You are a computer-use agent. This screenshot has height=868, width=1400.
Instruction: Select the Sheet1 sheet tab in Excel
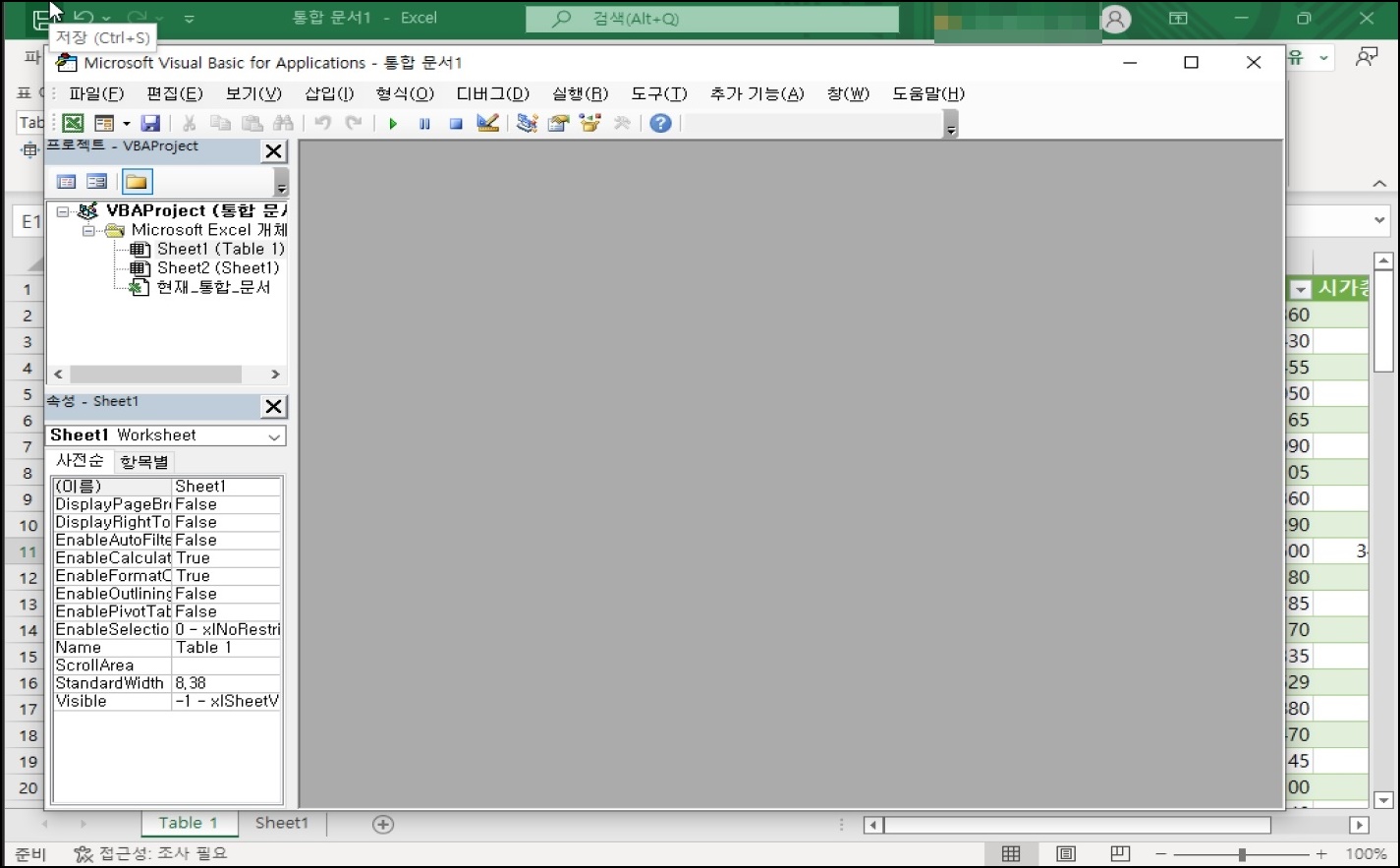282,823
